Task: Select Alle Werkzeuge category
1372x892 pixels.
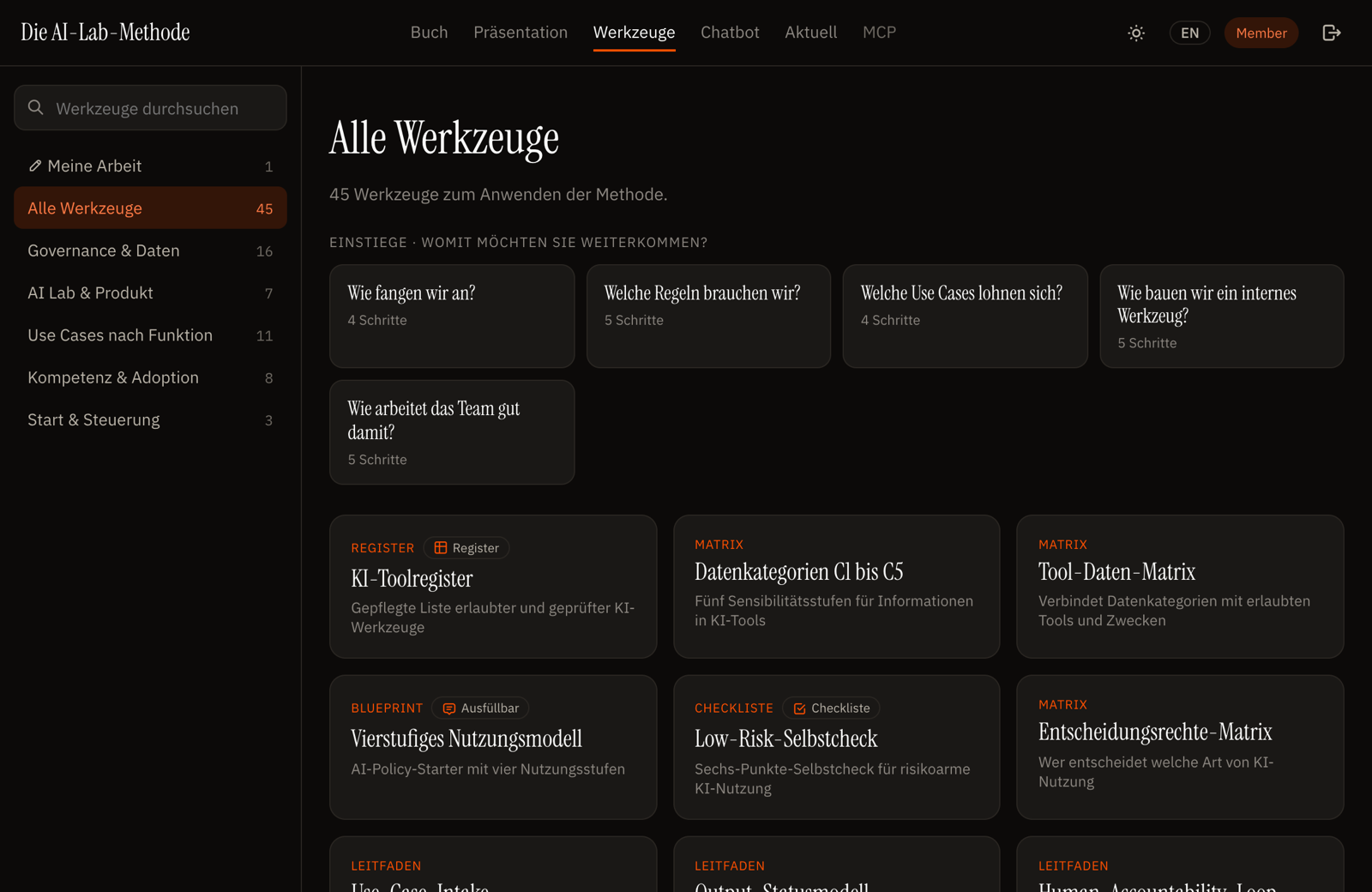Action: (150, 208)
